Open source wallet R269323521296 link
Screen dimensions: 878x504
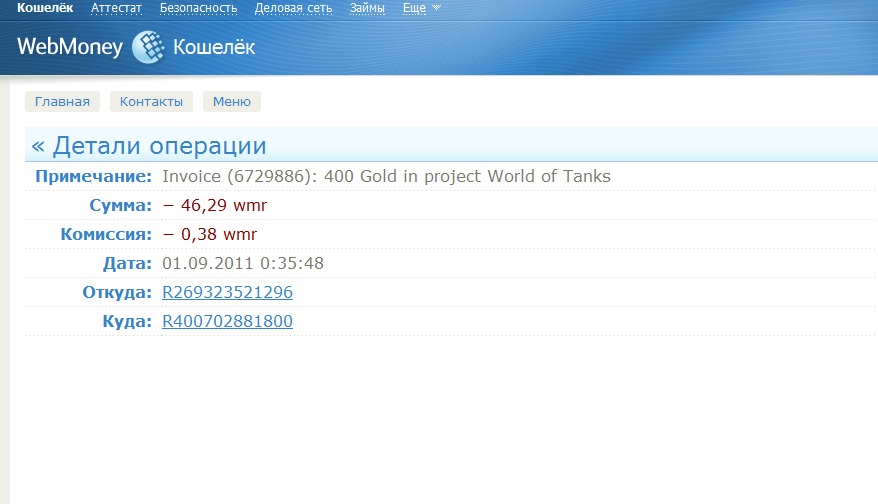227,292
